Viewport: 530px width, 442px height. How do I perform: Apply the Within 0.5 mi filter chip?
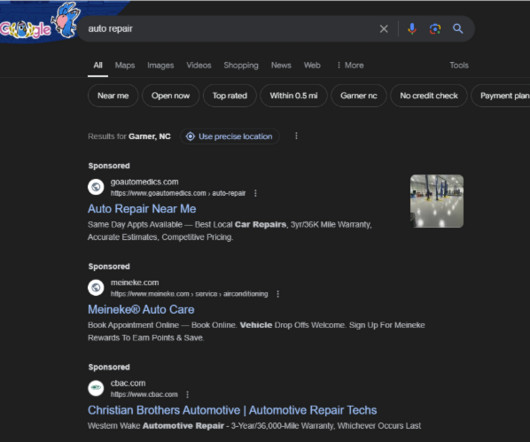pyautogui.click(x=293, y=96)
